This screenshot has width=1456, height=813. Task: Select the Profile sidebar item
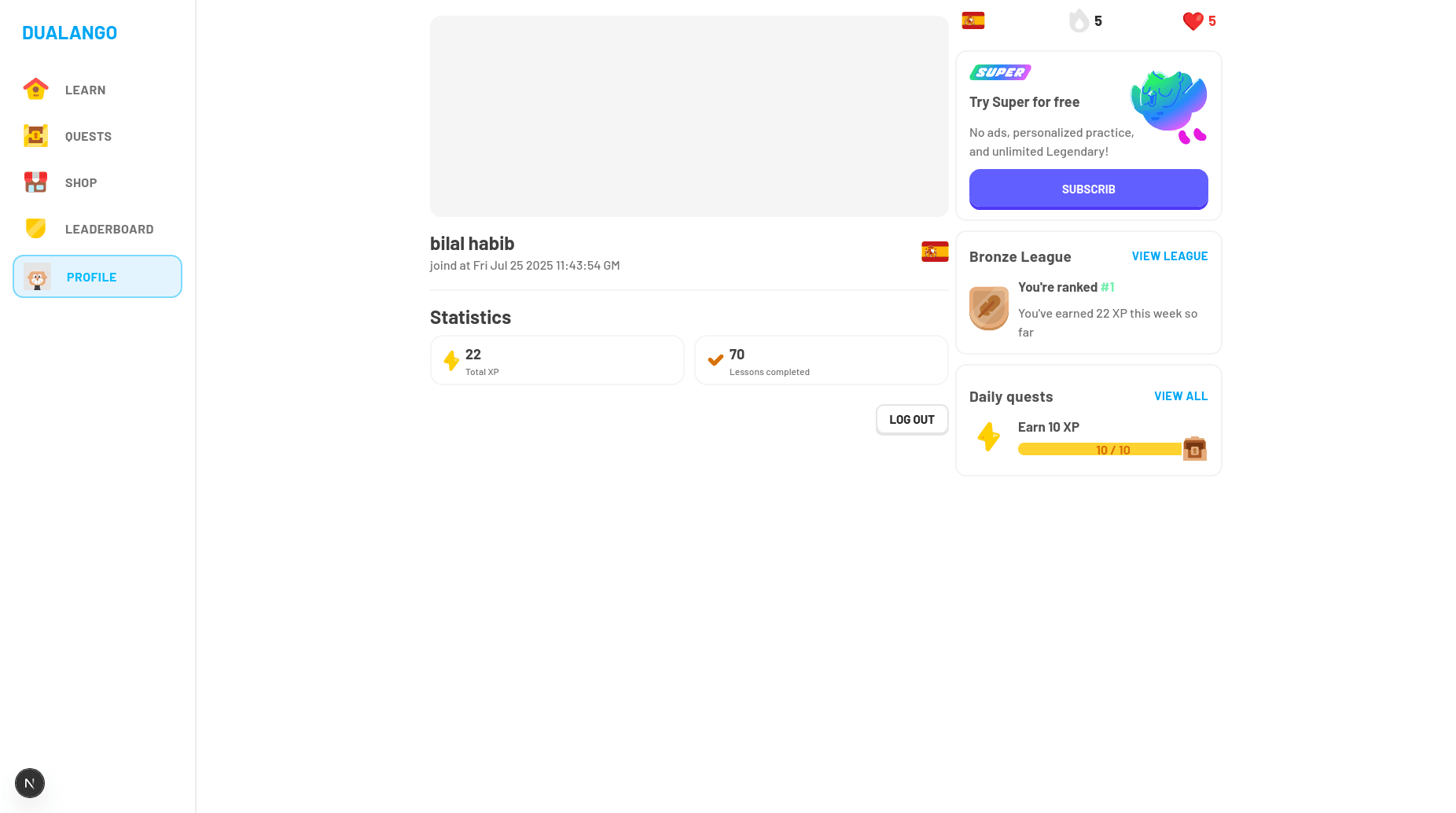(x=97, y=277)
